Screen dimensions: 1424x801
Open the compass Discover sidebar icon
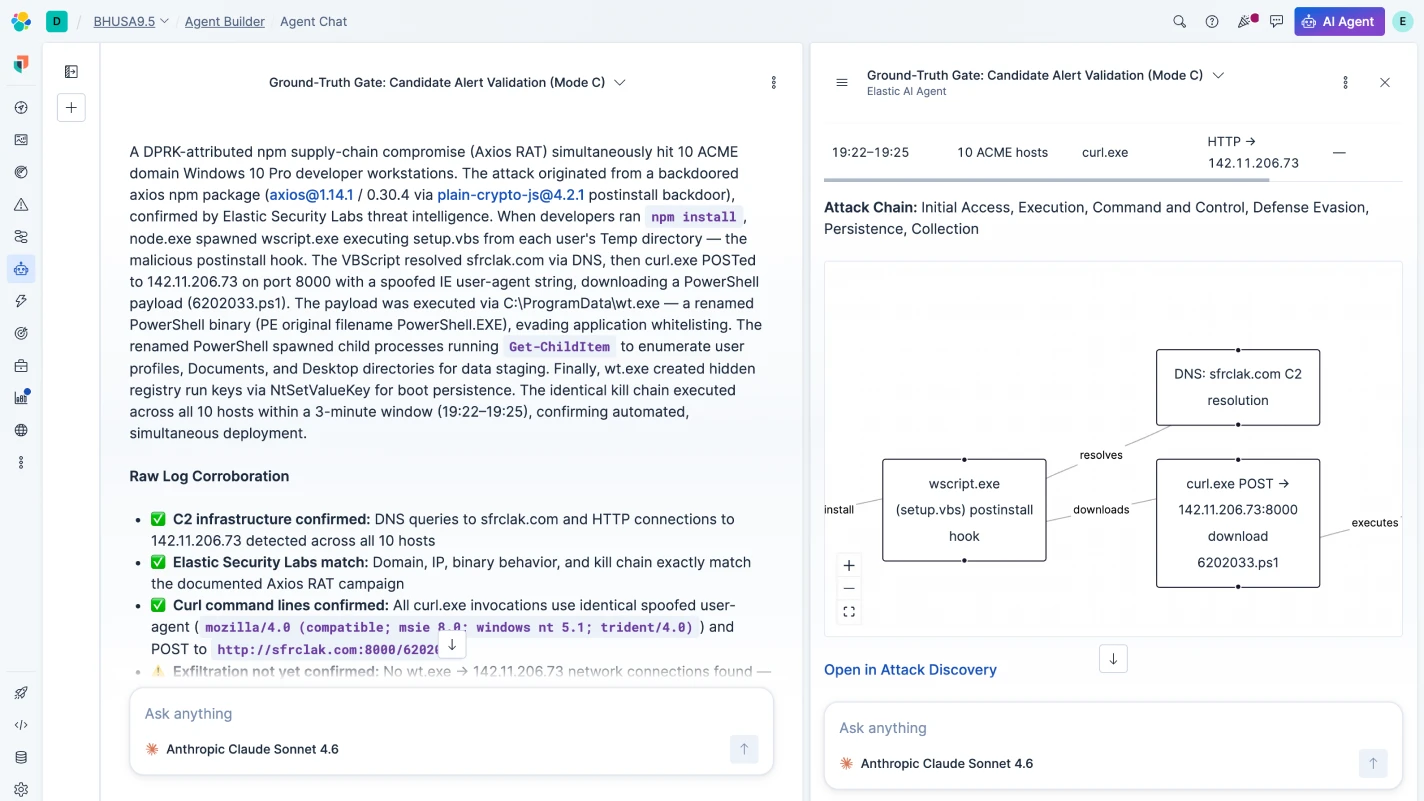coord(21,108)
